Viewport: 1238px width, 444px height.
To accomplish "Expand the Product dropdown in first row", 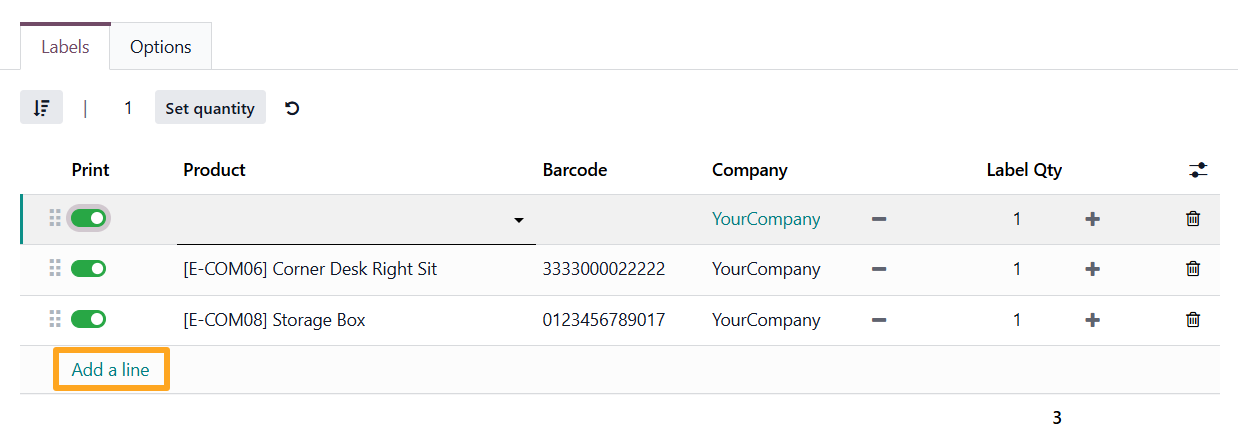I will click(519, 220).
